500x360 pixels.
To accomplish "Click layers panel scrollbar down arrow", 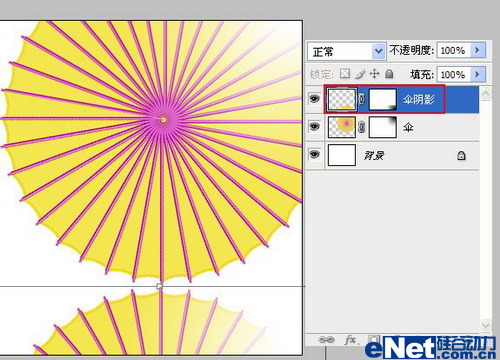I will (x=486, y=325).
